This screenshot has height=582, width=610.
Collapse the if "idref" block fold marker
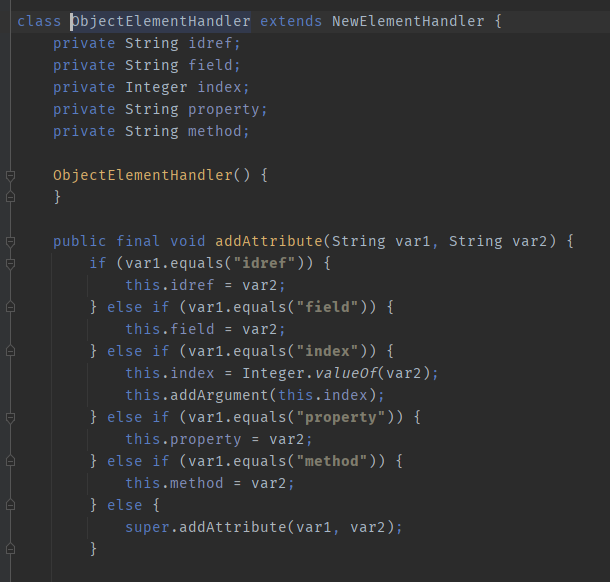tap(11, 264)
